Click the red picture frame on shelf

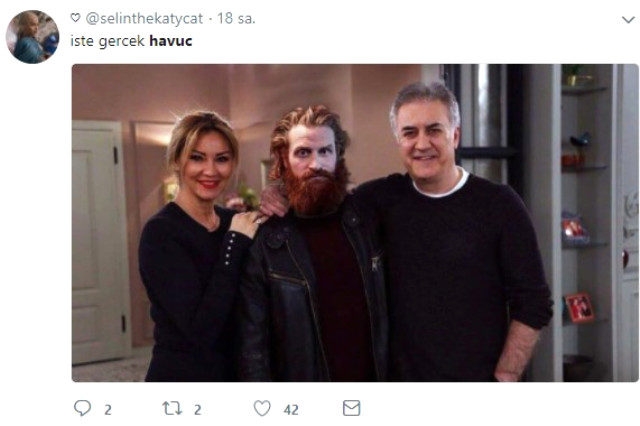pyautogui.click(x=579, y=307)
